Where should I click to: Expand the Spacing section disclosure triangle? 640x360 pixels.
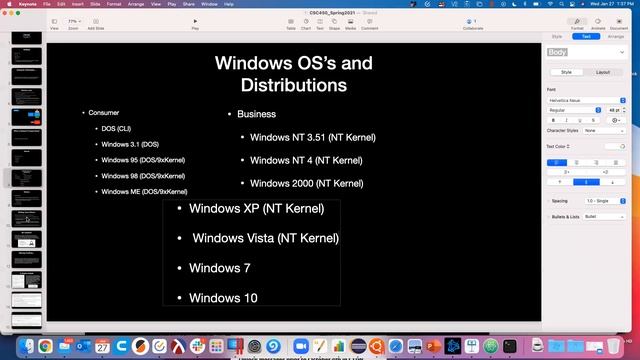(x=549, y=201)
